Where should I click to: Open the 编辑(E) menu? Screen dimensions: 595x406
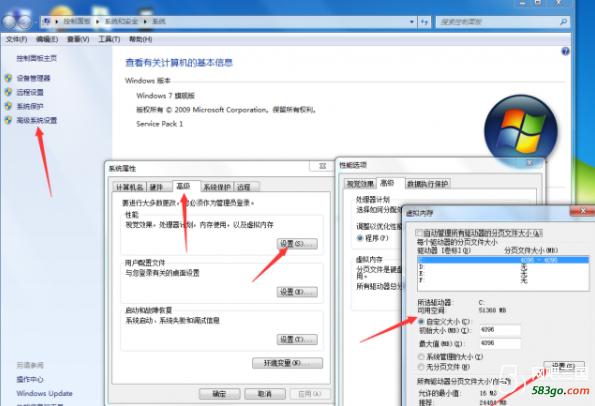point(47,39)
